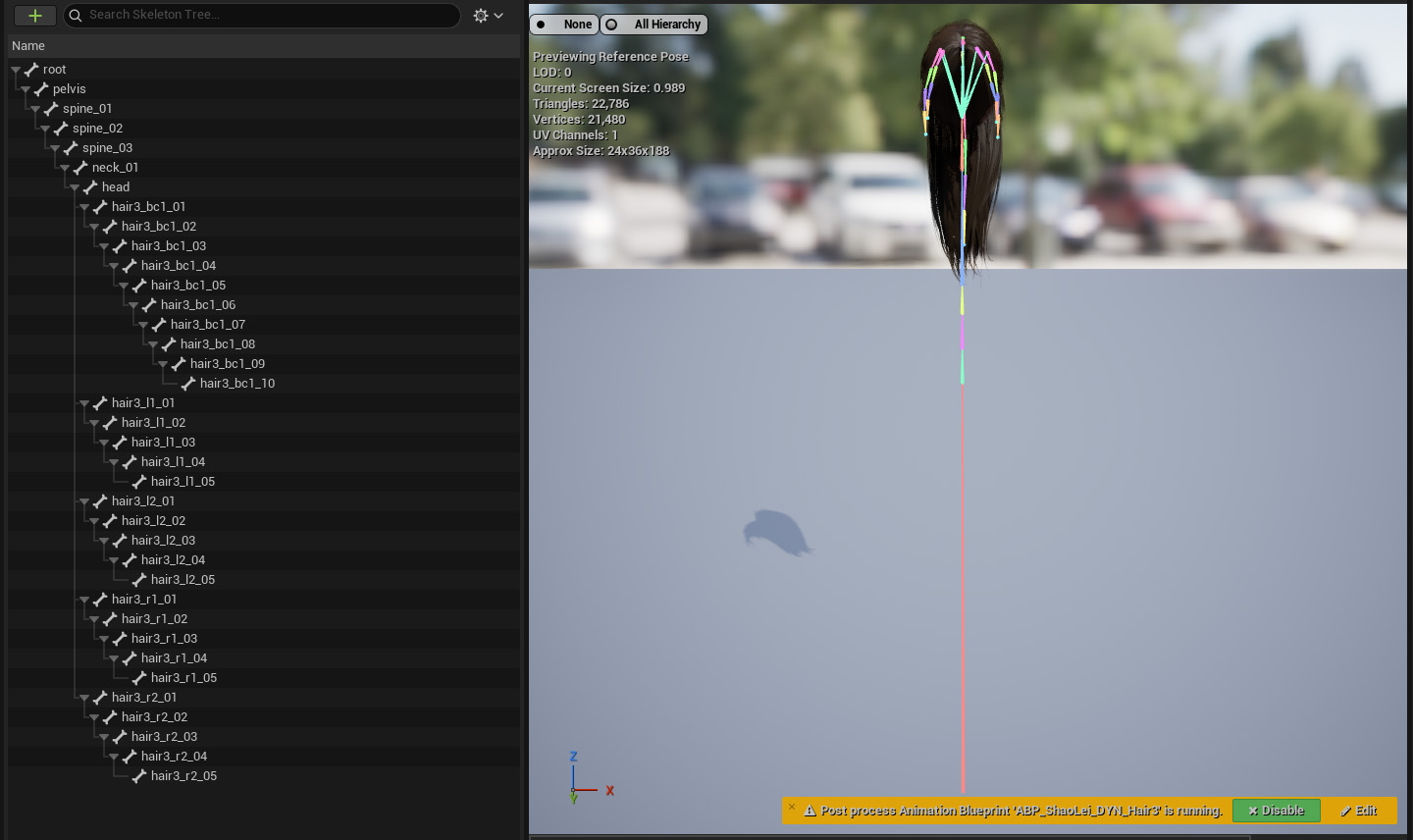This screenshot has width=1413, height=840.
Task: Collapse the root bone expander arrow
Action: click(16, 70)
